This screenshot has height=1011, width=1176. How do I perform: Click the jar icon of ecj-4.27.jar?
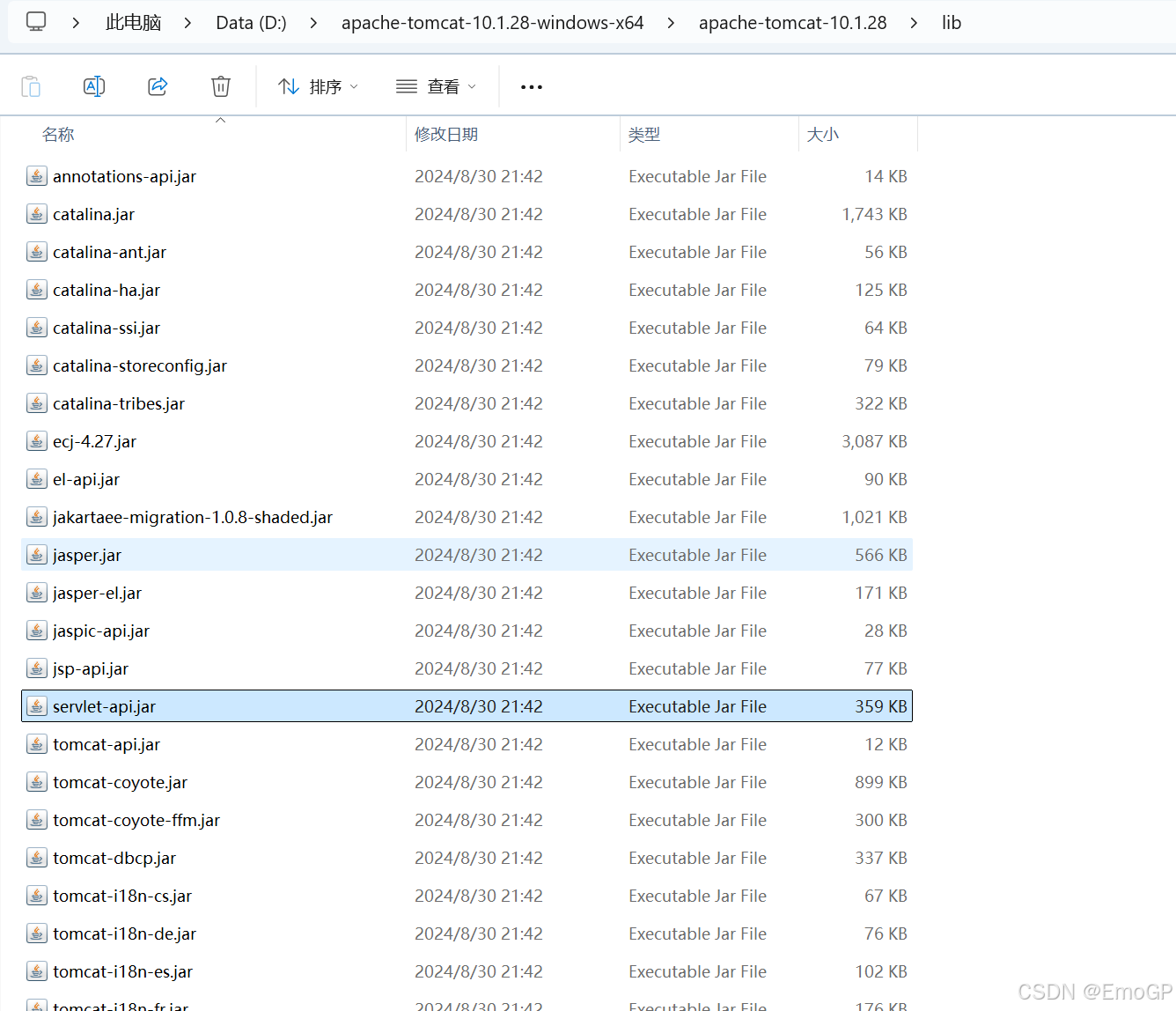(36, 441)
